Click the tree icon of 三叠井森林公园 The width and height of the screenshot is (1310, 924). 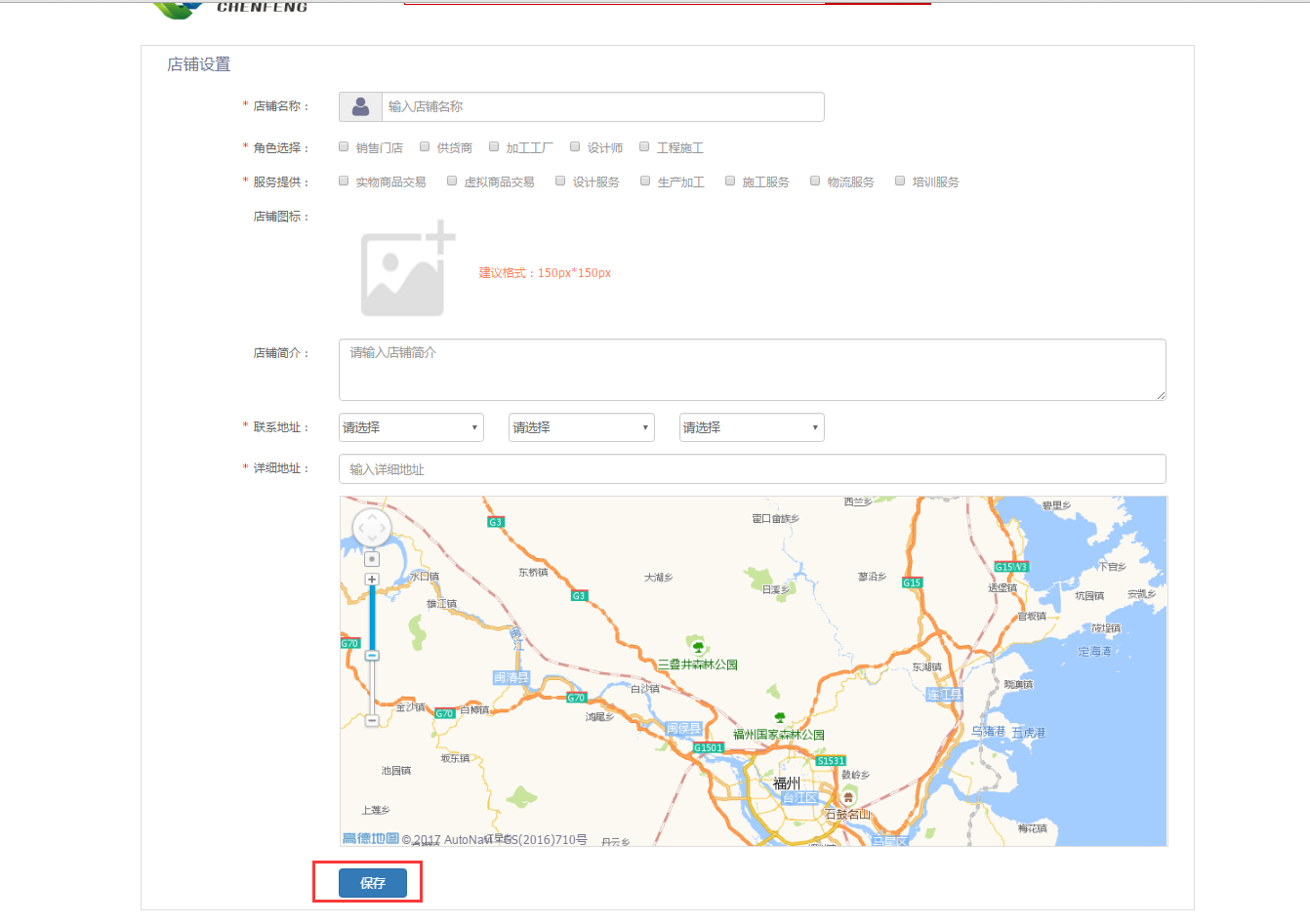tap(697, 647)
